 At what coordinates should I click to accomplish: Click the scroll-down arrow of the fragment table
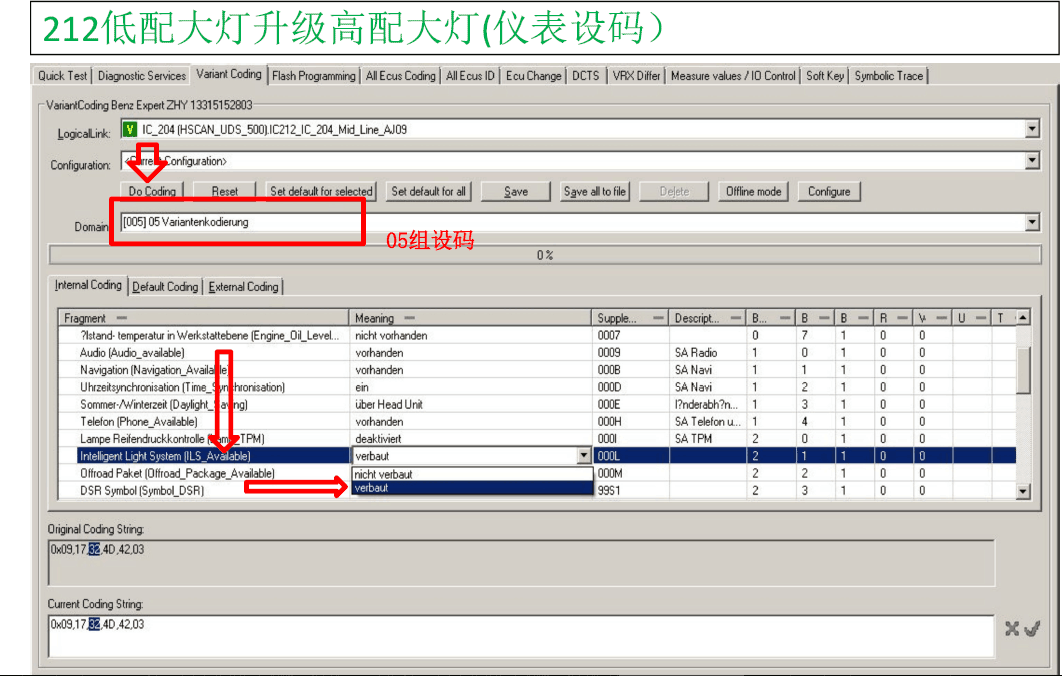[x=1023, y=491]
